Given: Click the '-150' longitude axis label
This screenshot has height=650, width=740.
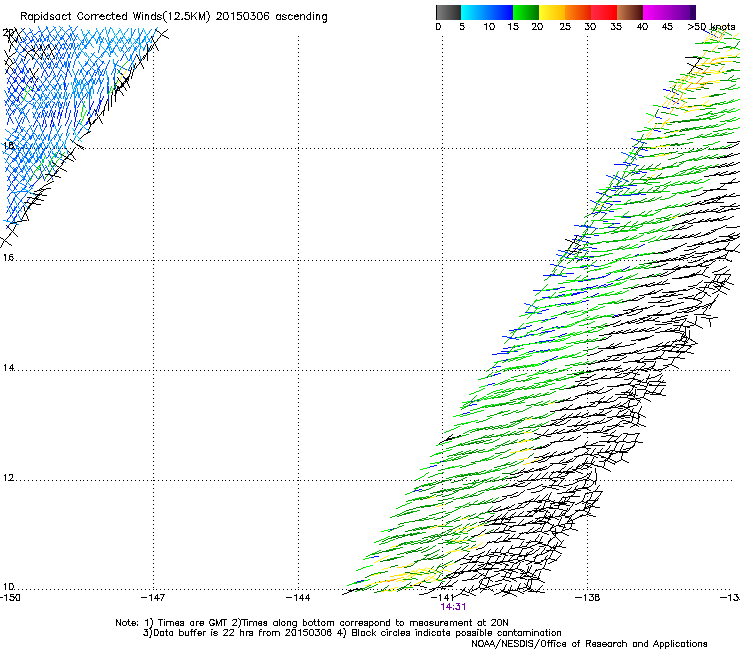Looking at the screenshot, I should pyautogui.click(x=10, y=598).
